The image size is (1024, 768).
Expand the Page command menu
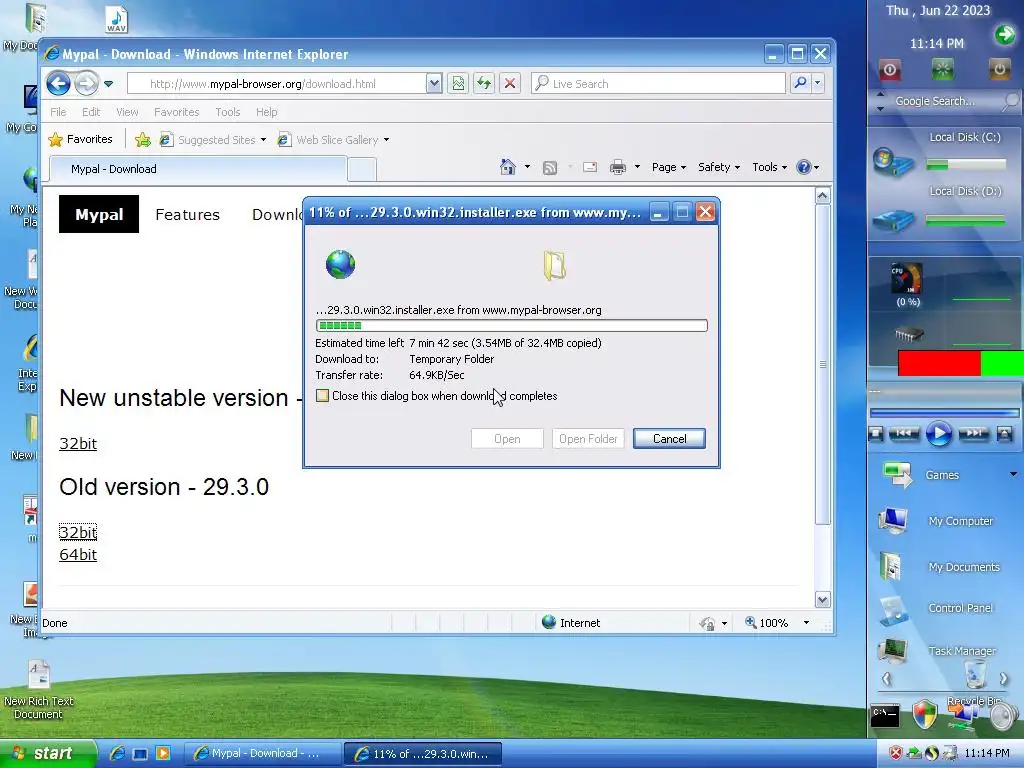[x=669, y=167]
